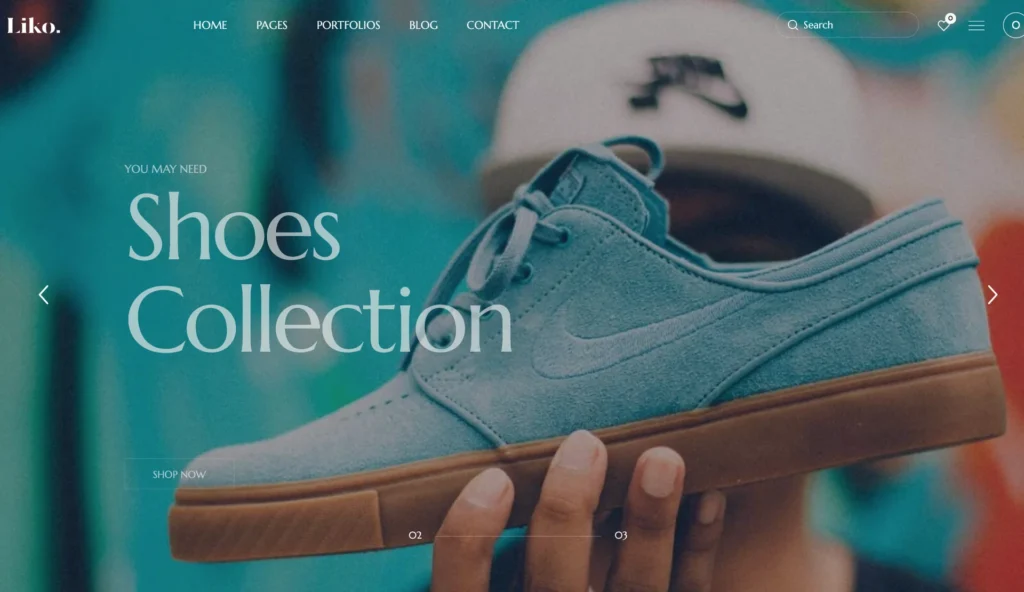This screenshot has height=592, width=1024.
Task: Open the HOME menu
Action: pyautogui.click(x=210, y=25)
